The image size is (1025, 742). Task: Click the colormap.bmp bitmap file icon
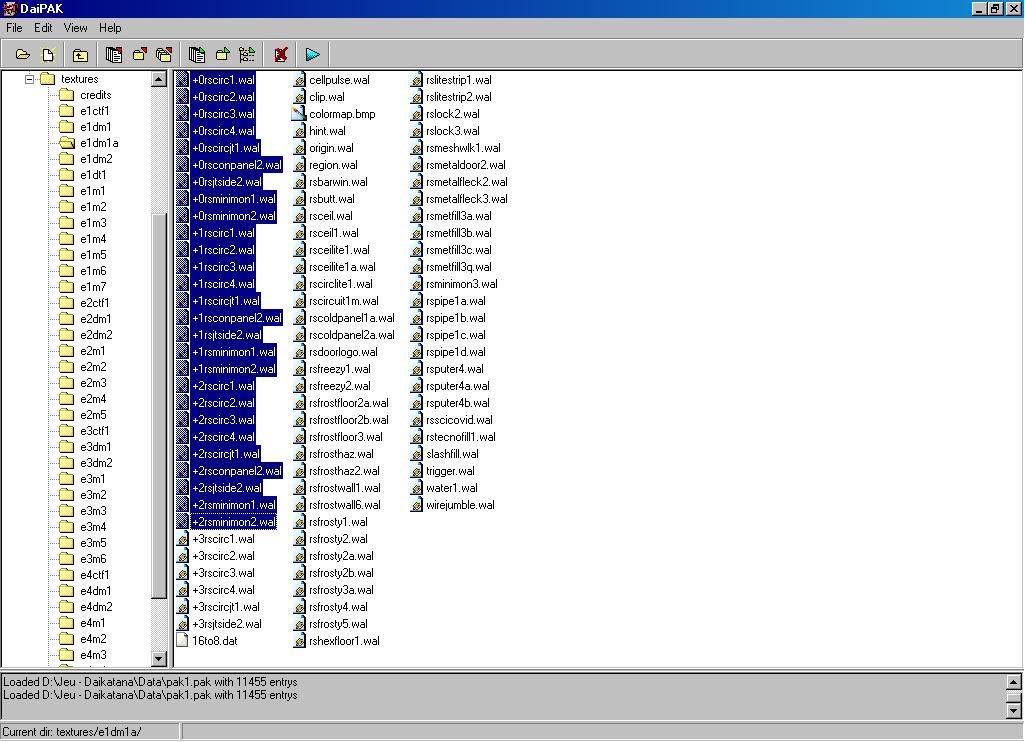299,114
